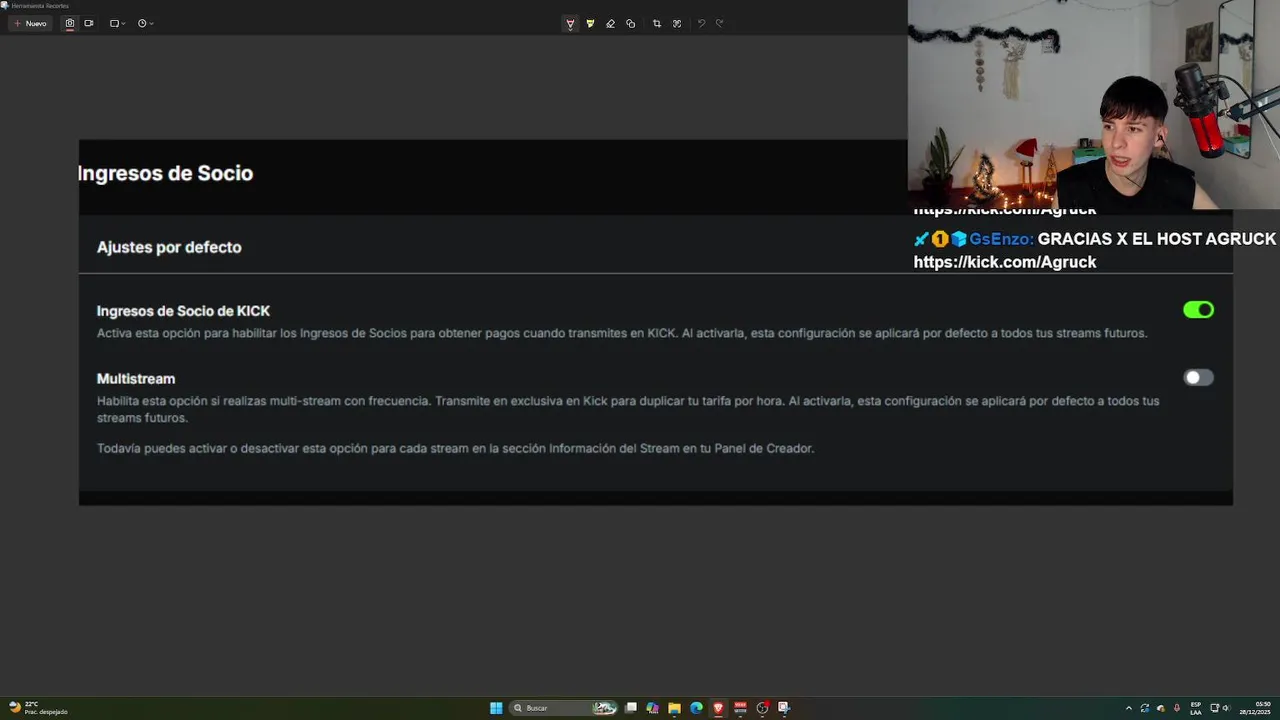Select the ballpoint pen tool
1280x720 pixels.
point(570,23)
